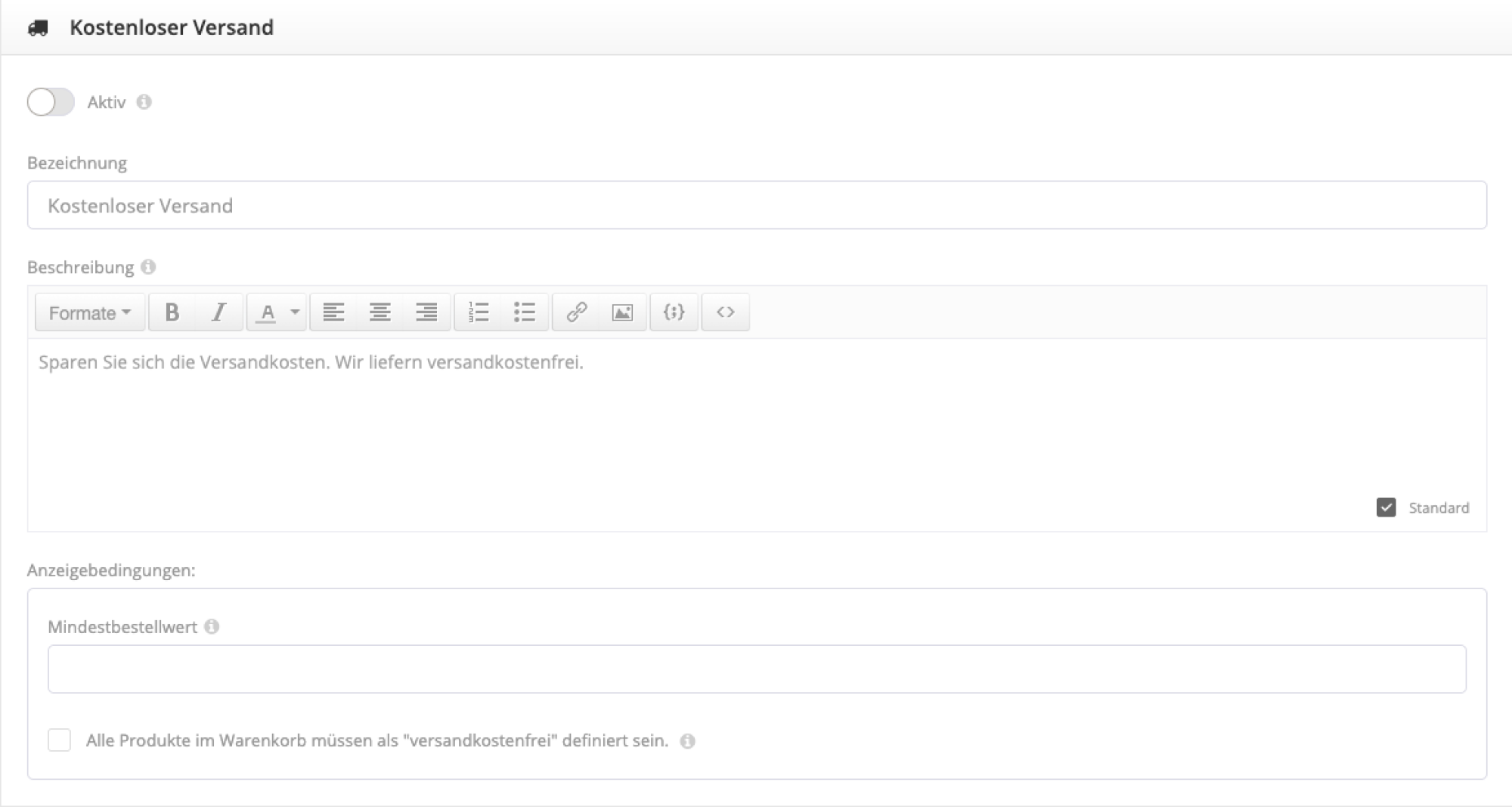Screen dimensions: 1512x807
Task: Align text right in description editor
Action: click(x=426, y=312)
